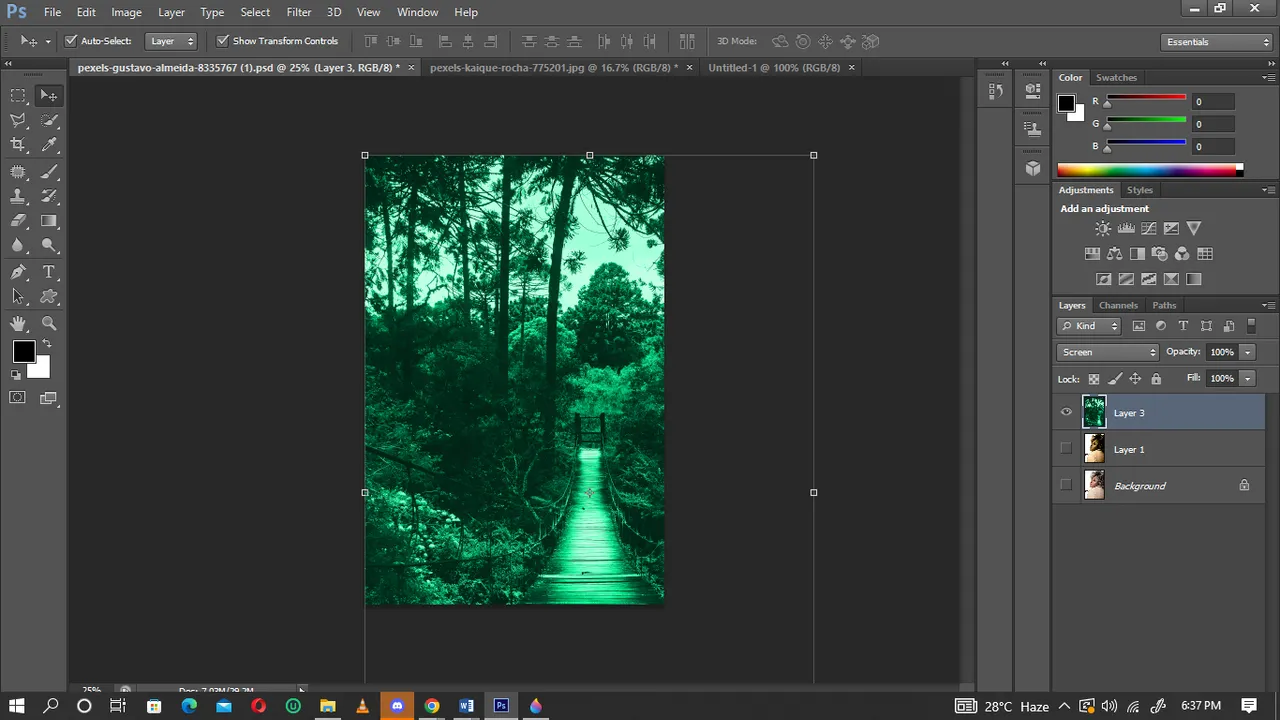The width and height of the screenshot is (1280, 720).
Task: Click the foreground color swatch in toolbox
Action: (x=24, y=352)
